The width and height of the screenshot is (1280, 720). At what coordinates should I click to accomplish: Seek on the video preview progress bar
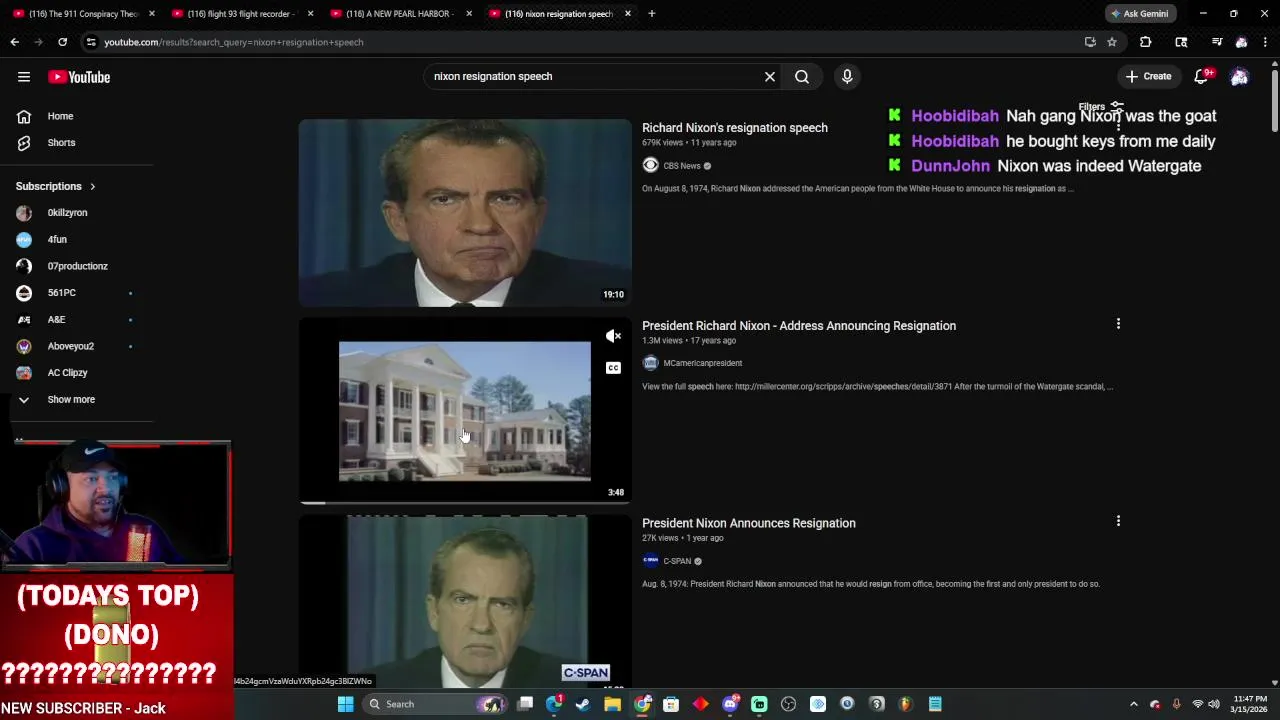[x=465, y=503]
